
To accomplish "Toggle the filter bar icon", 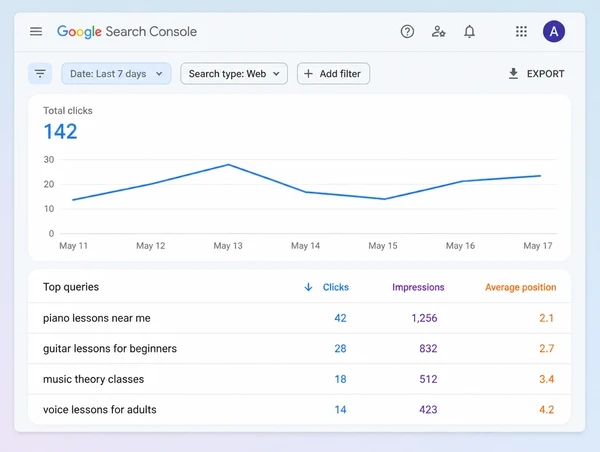I will click(x=40, y=73).
